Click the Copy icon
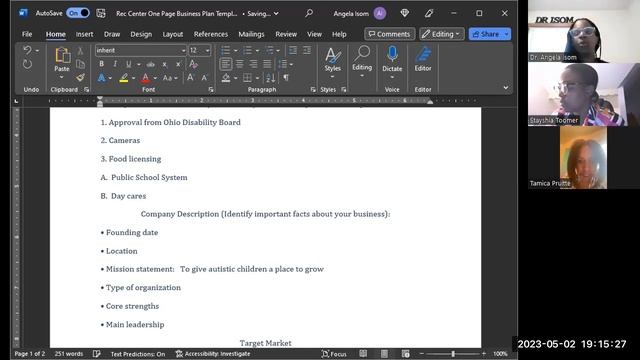This screenshot has height=360, width=640. 80,64
